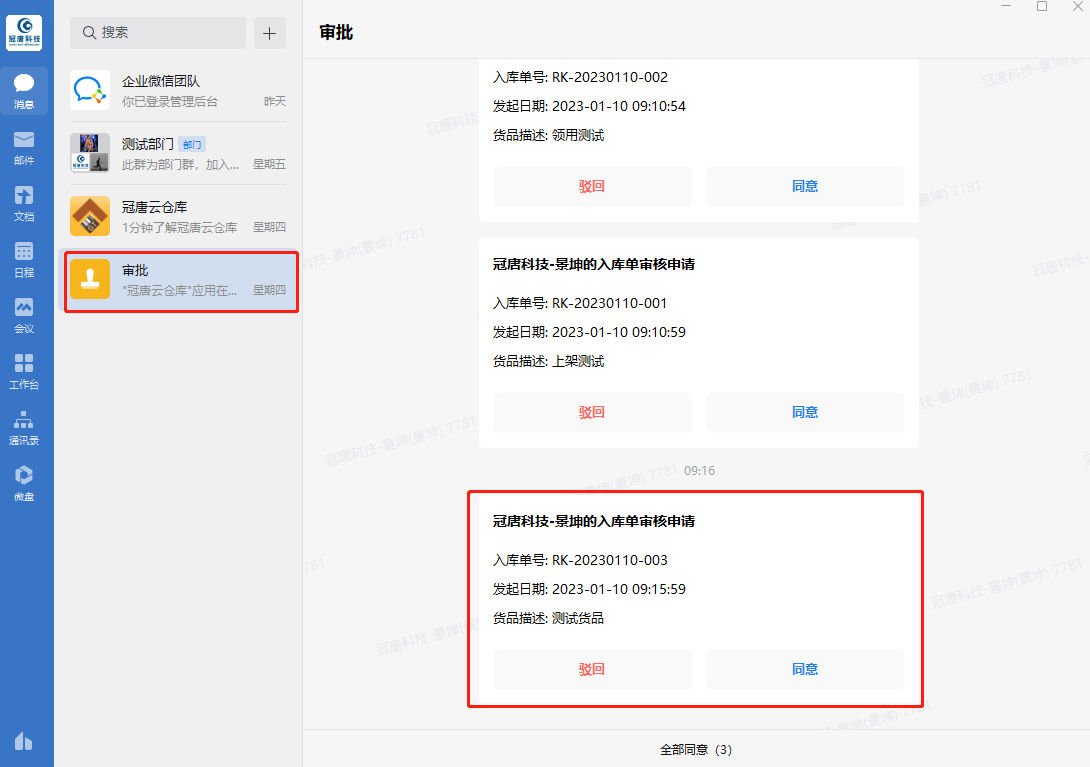The height and width of the screenshot is (767, 1090).
Task: Click the 昨天 time on 企业微信团队
Action: point(275,102)
